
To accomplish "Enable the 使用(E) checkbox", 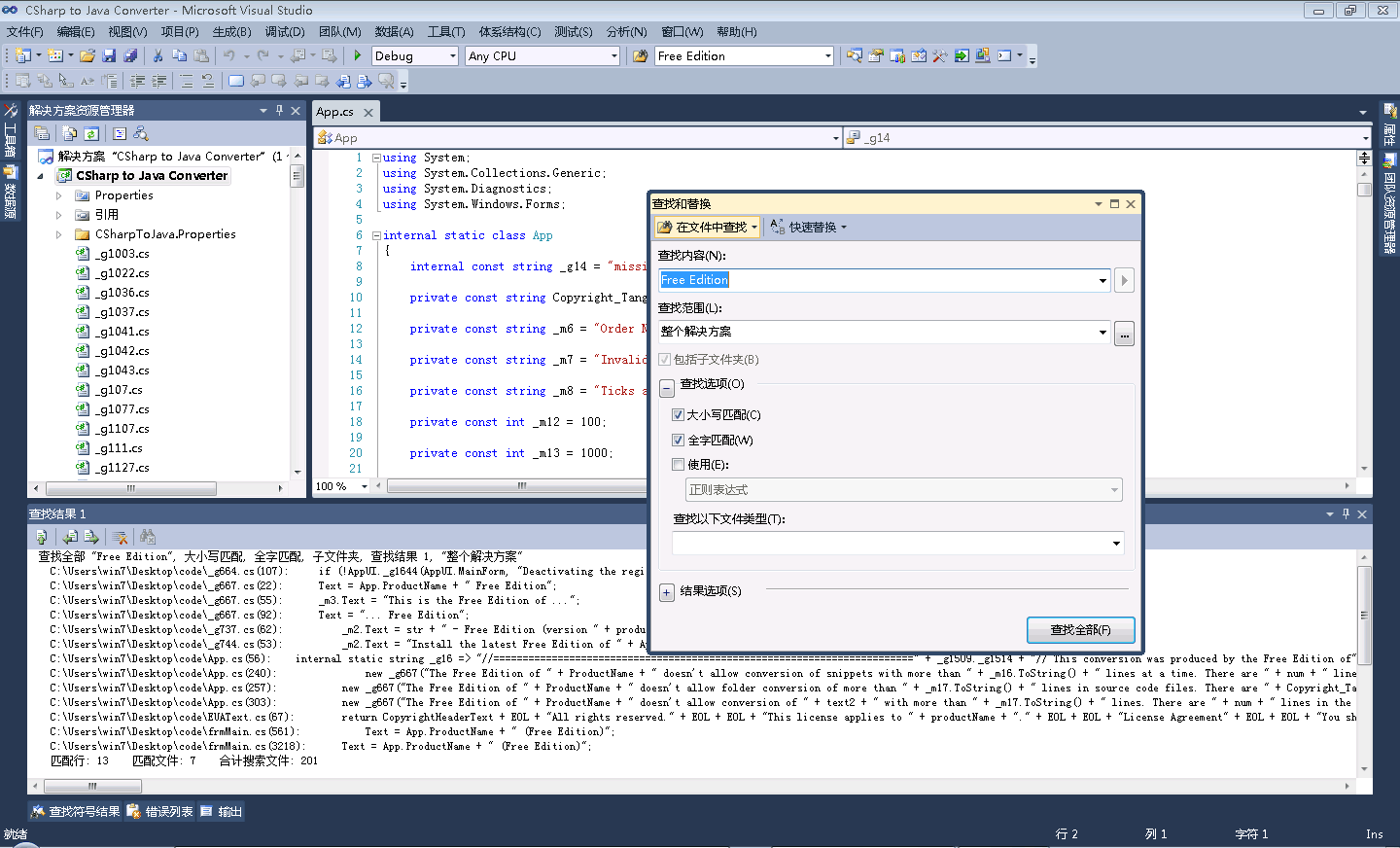I will [x=679, y=465].
